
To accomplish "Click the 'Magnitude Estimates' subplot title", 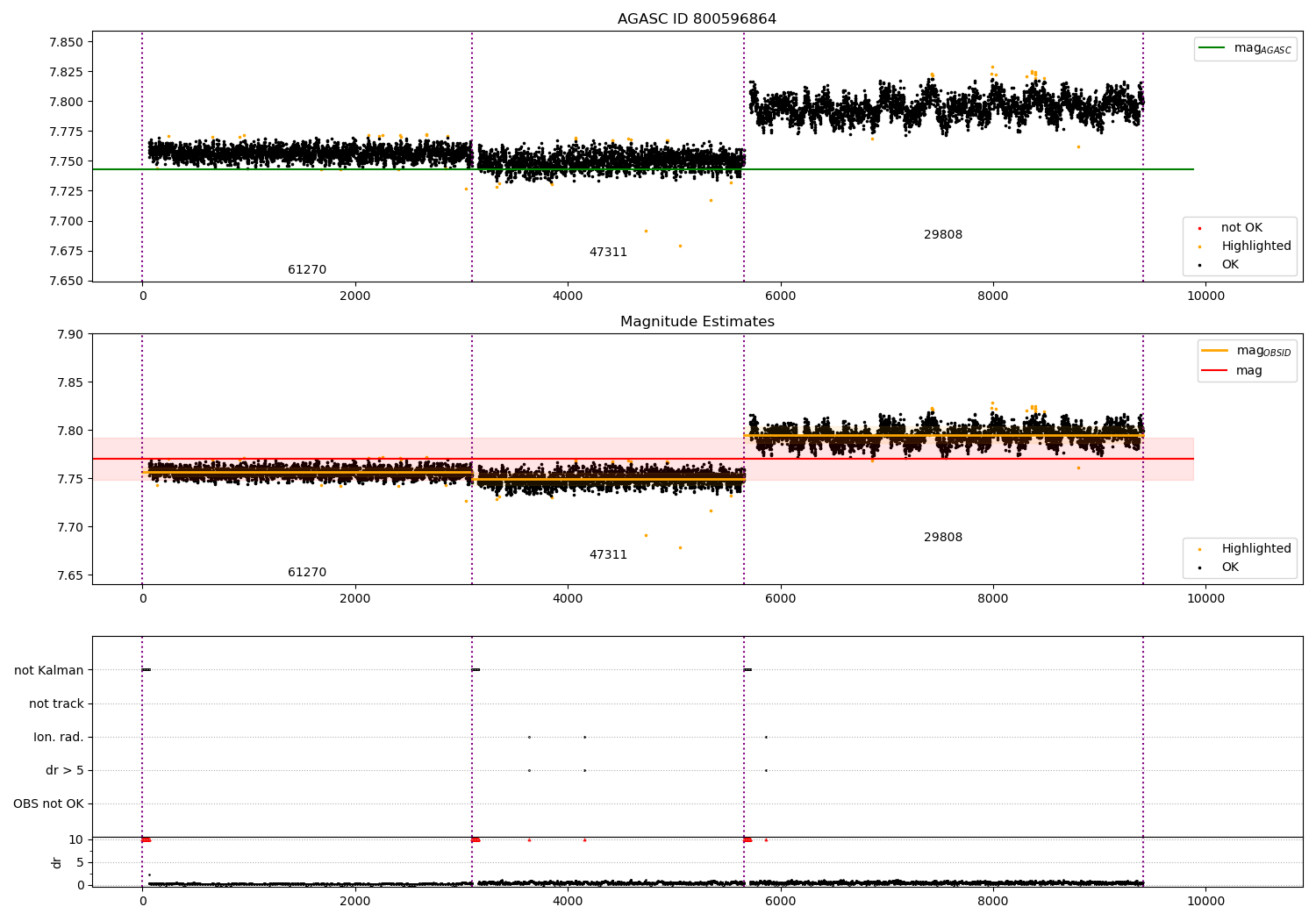I will click(697, 322).
